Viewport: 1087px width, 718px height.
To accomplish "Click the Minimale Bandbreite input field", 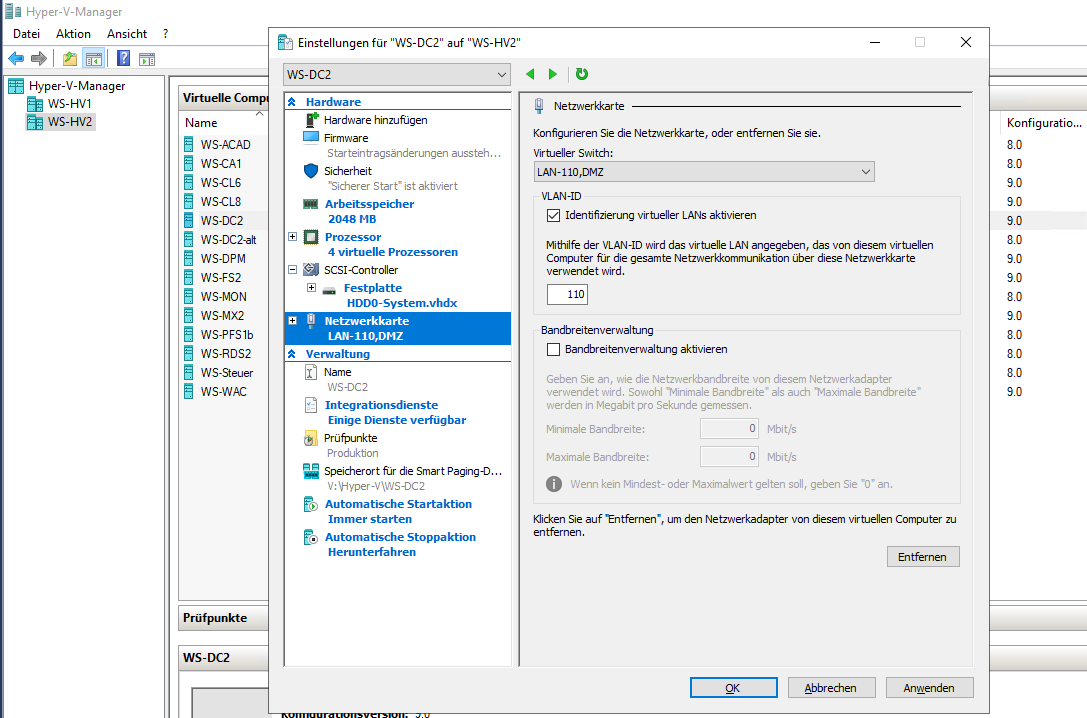I will coord(729,429).
